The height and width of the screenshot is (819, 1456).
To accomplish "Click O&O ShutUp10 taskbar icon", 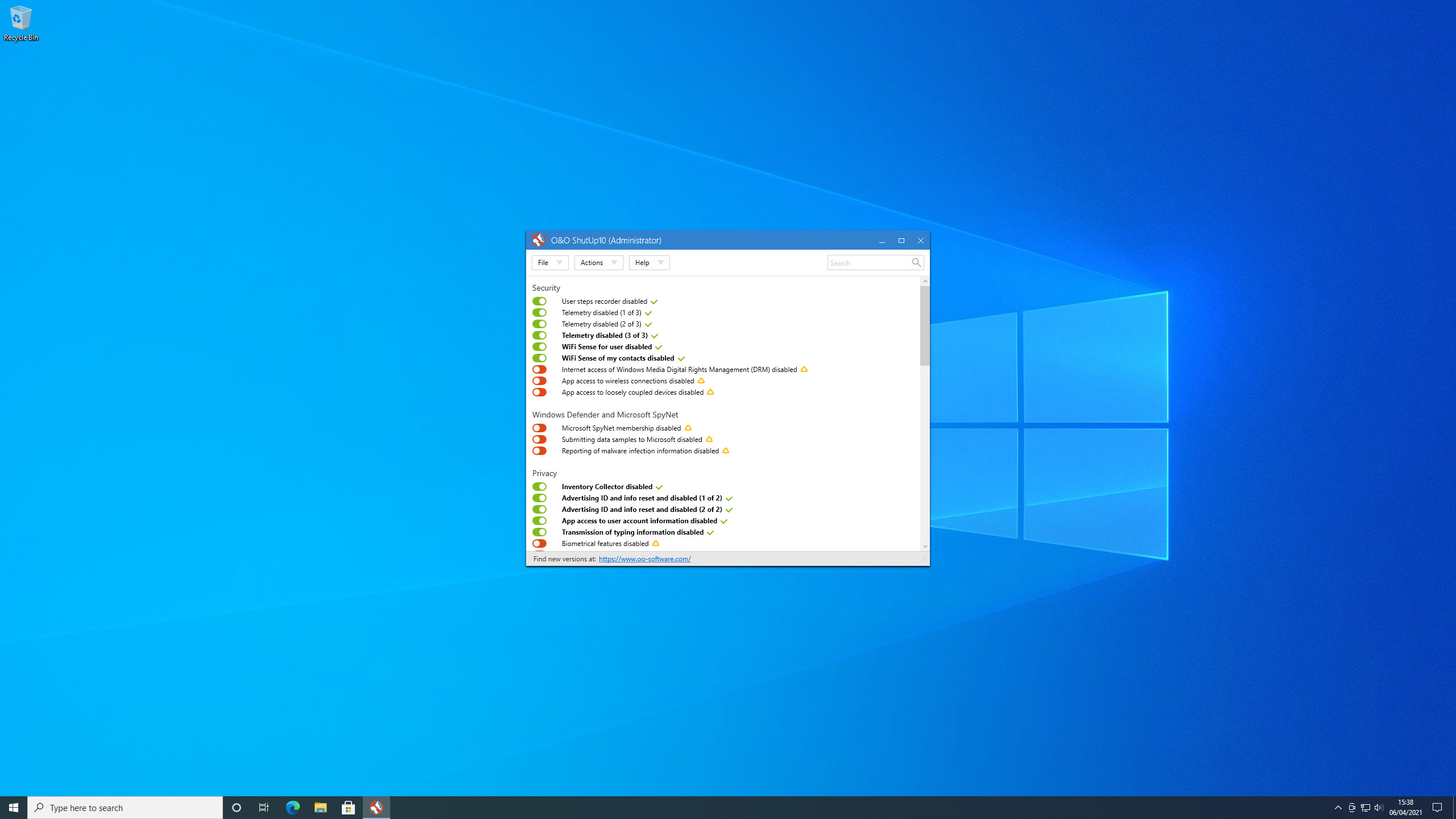I will click(376, 808).
